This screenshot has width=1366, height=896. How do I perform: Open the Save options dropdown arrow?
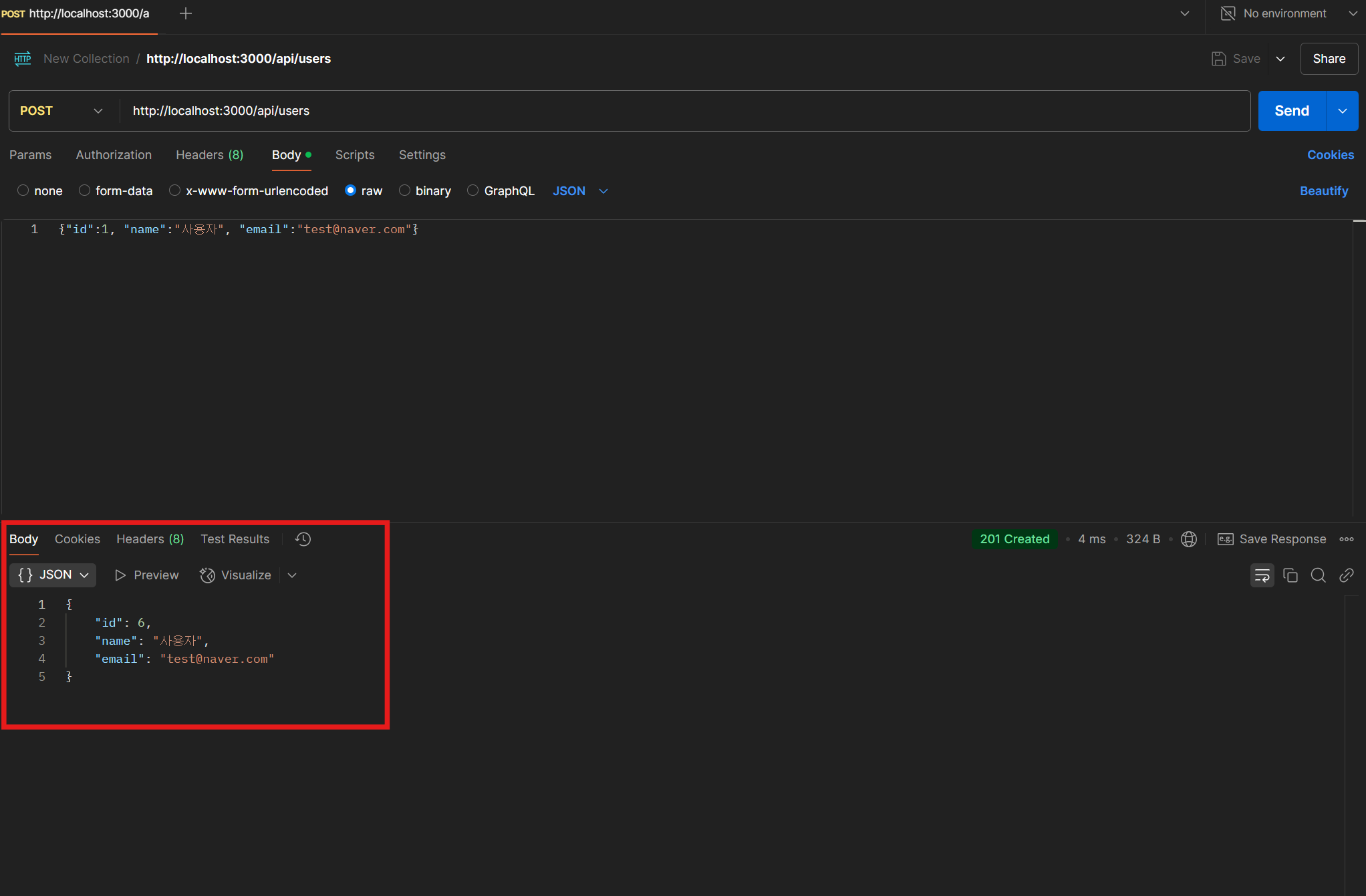pos(1280,59)
